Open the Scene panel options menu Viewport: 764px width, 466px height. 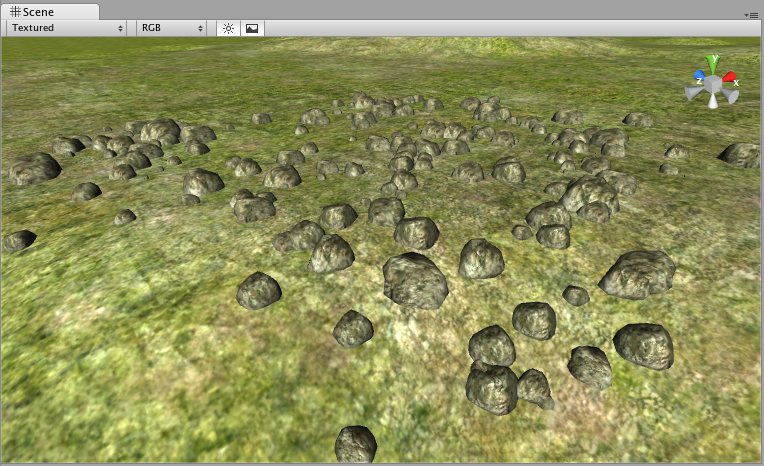(x=751, y=15)
